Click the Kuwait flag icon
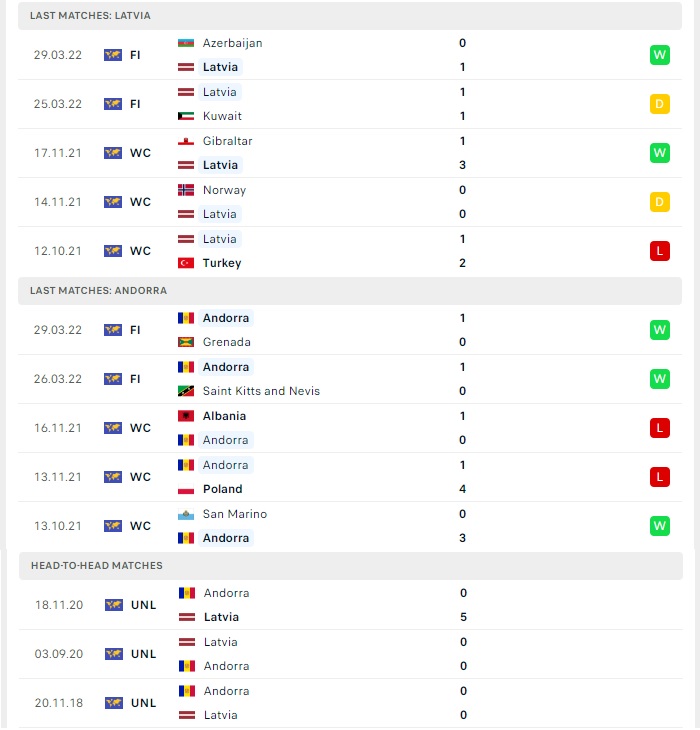 coord(186,116)
